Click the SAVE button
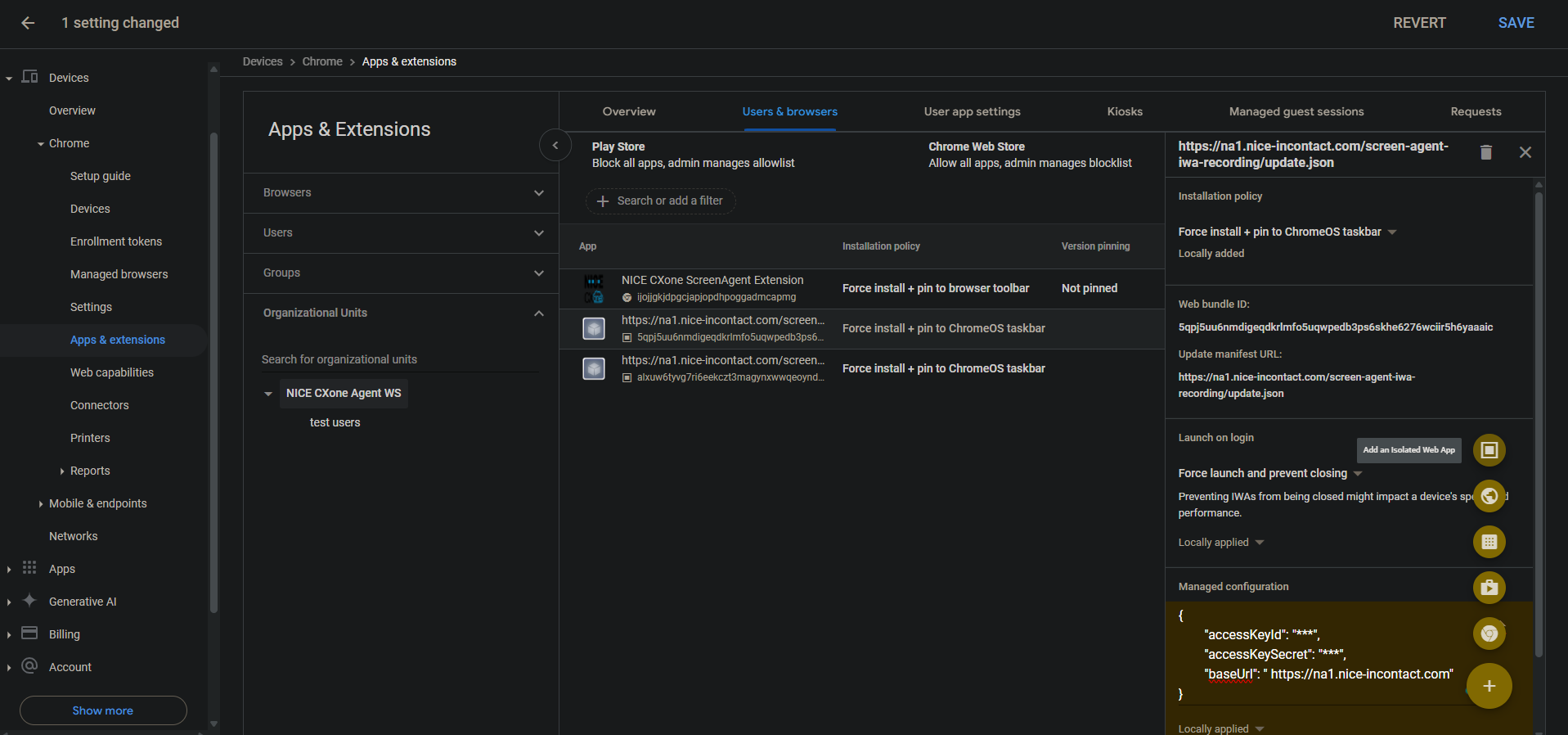The height and width of the screenshot is (735, 1568). [x=1515, y=23]
